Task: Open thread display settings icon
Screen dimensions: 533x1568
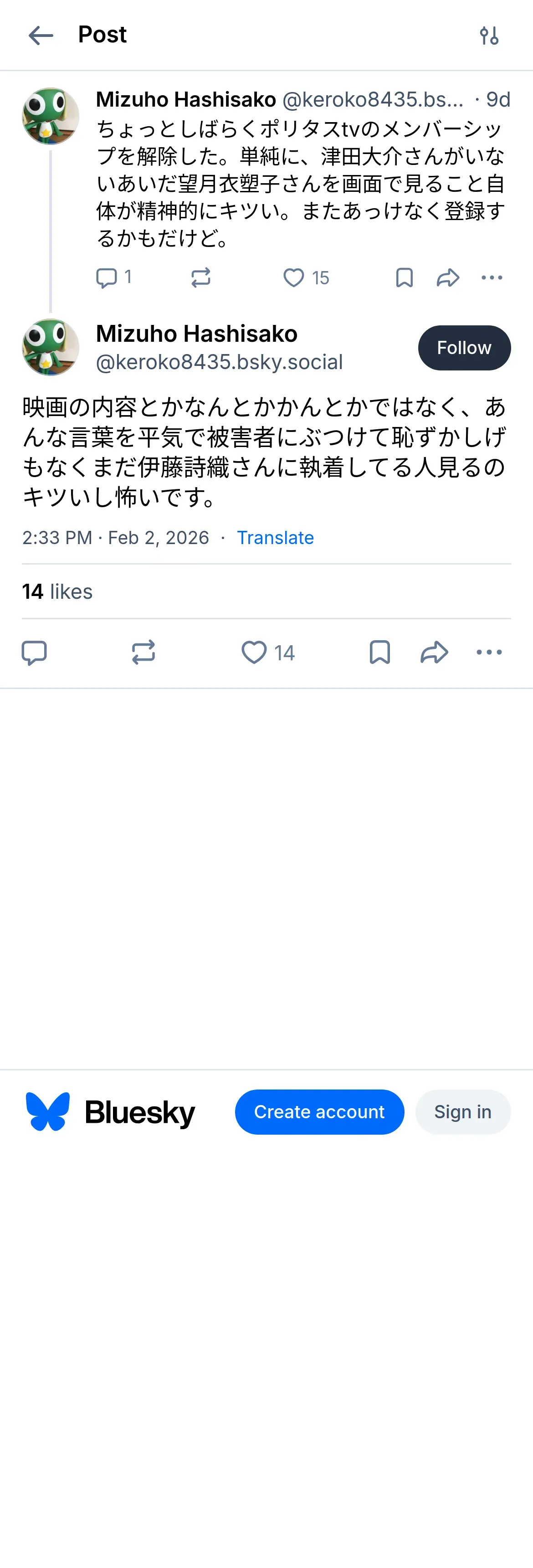Action: [x=489, y=35]
